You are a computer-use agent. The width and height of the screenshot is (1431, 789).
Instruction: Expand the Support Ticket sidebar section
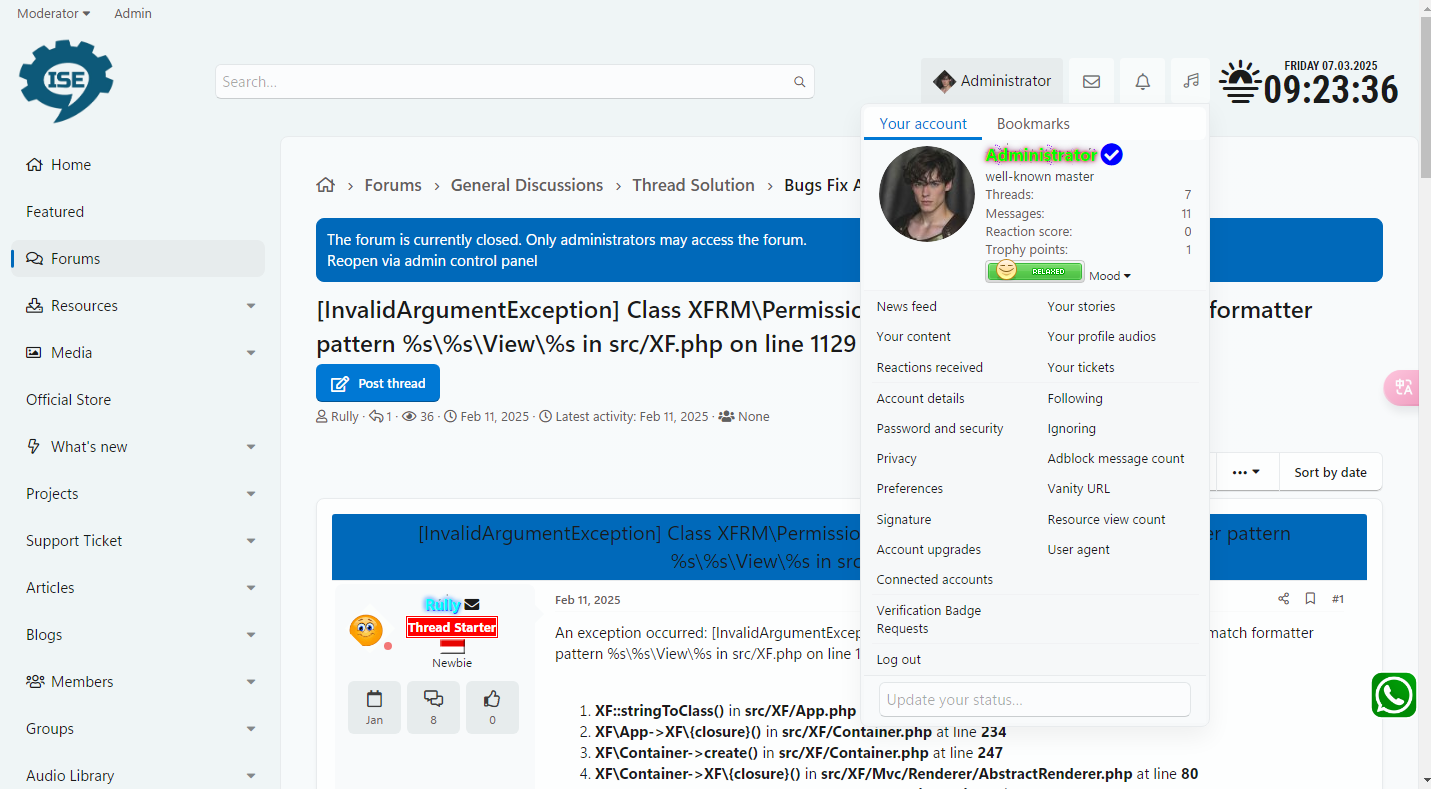click(251, 541)
